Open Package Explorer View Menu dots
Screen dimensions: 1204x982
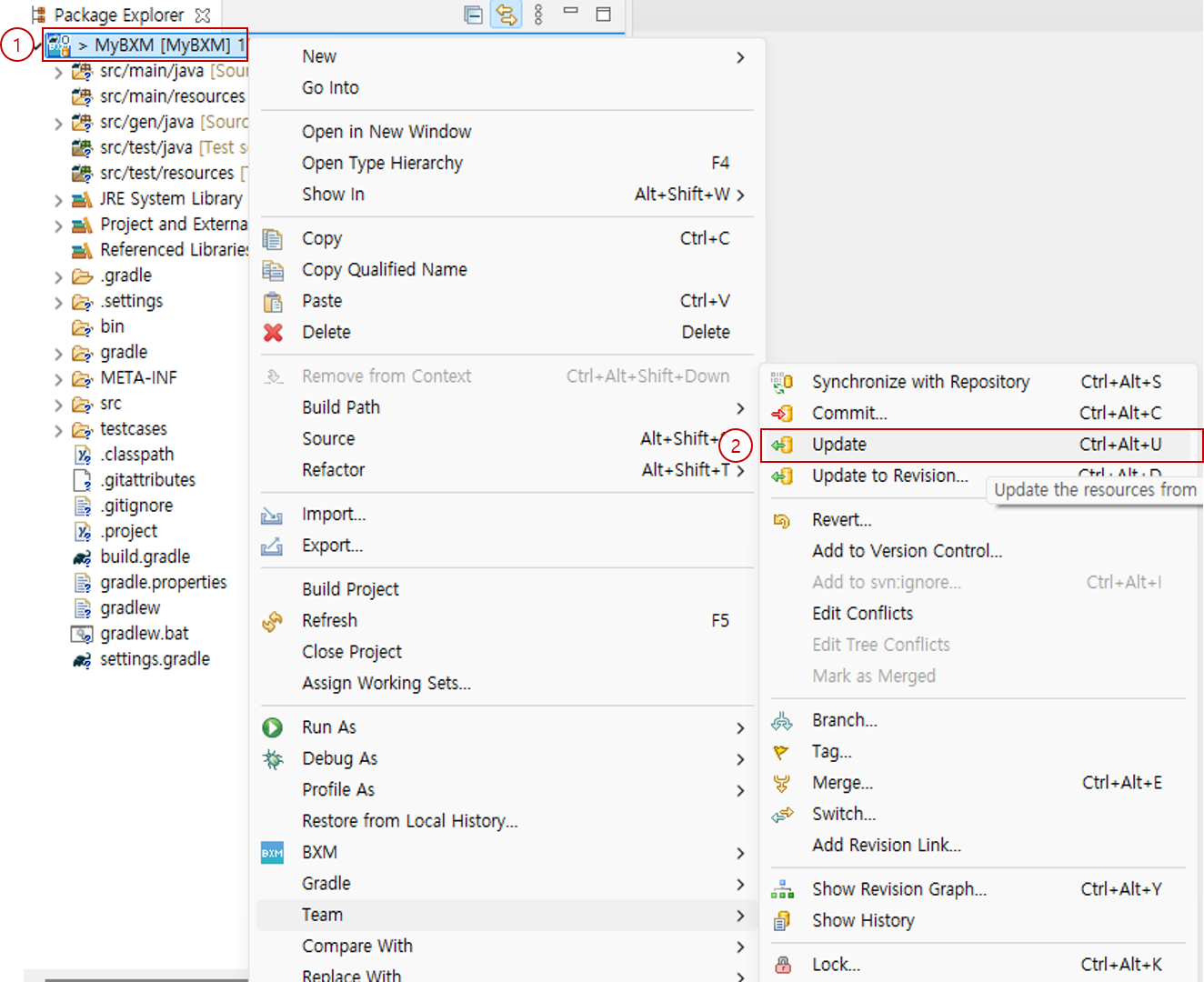538,15
